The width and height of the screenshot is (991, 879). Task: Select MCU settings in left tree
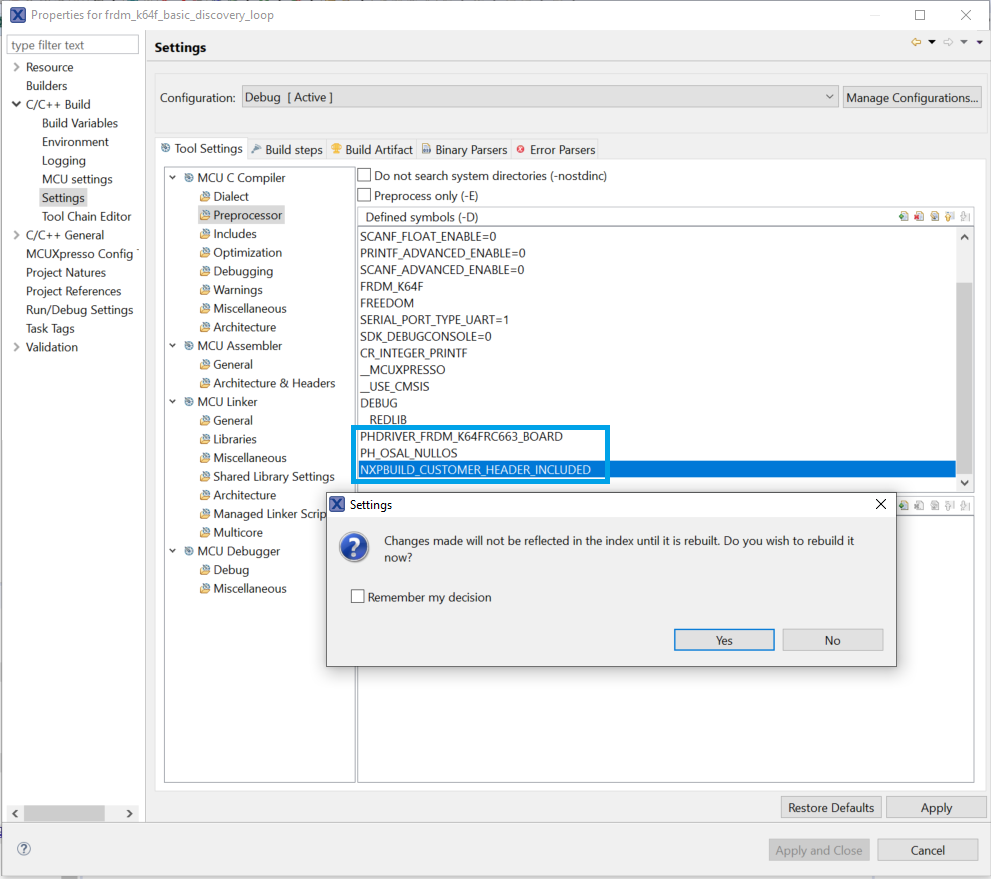[x=77, y=179]
